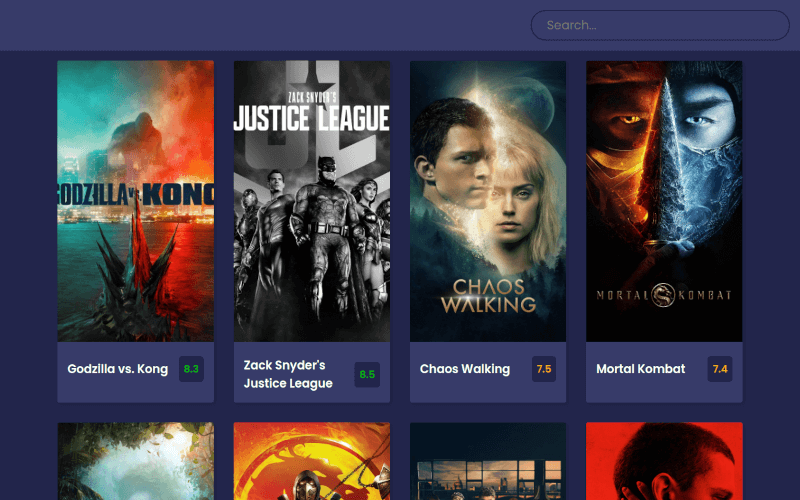800x500 pixels.
Task: Open the second-row jungle foliage poster
Action: point(136,461)
